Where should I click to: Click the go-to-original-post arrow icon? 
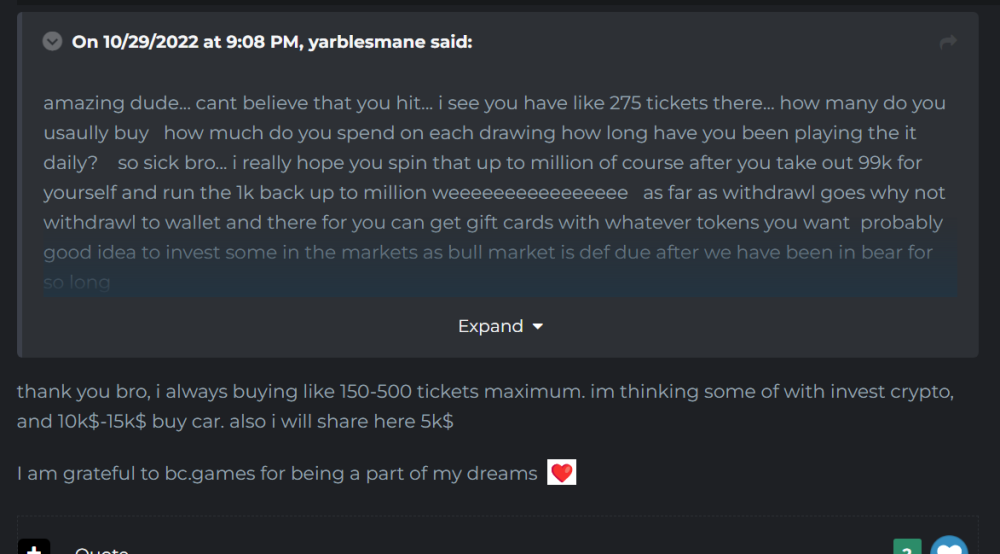click(948, 41)
